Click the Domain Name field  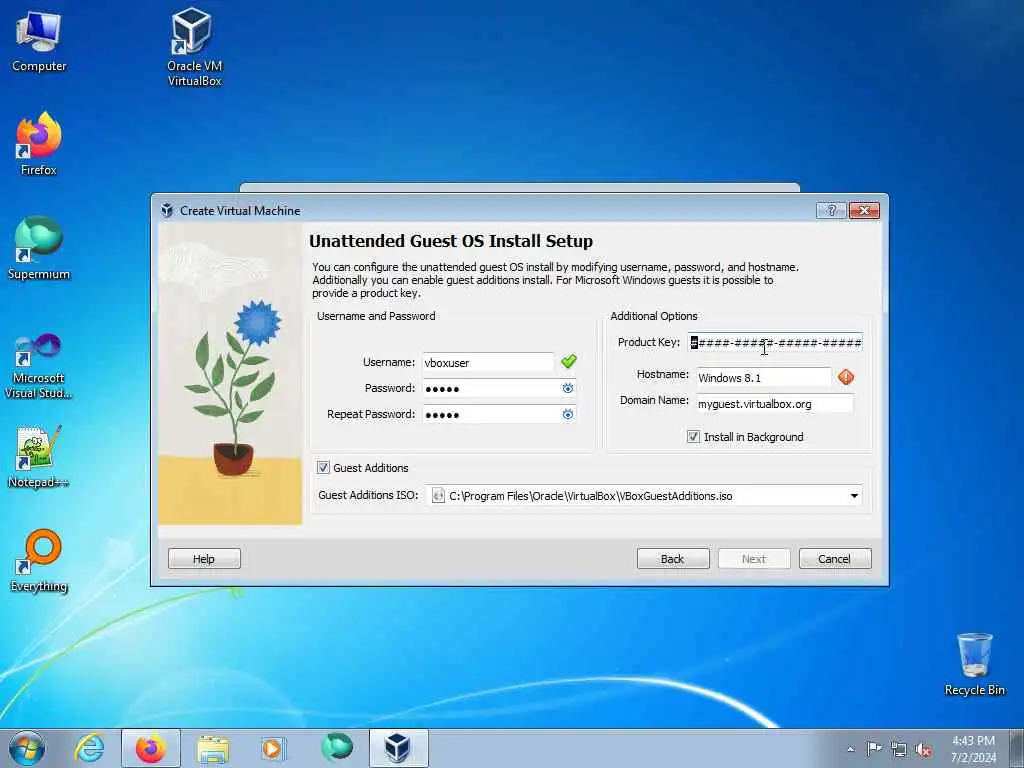tap(775, 404)
